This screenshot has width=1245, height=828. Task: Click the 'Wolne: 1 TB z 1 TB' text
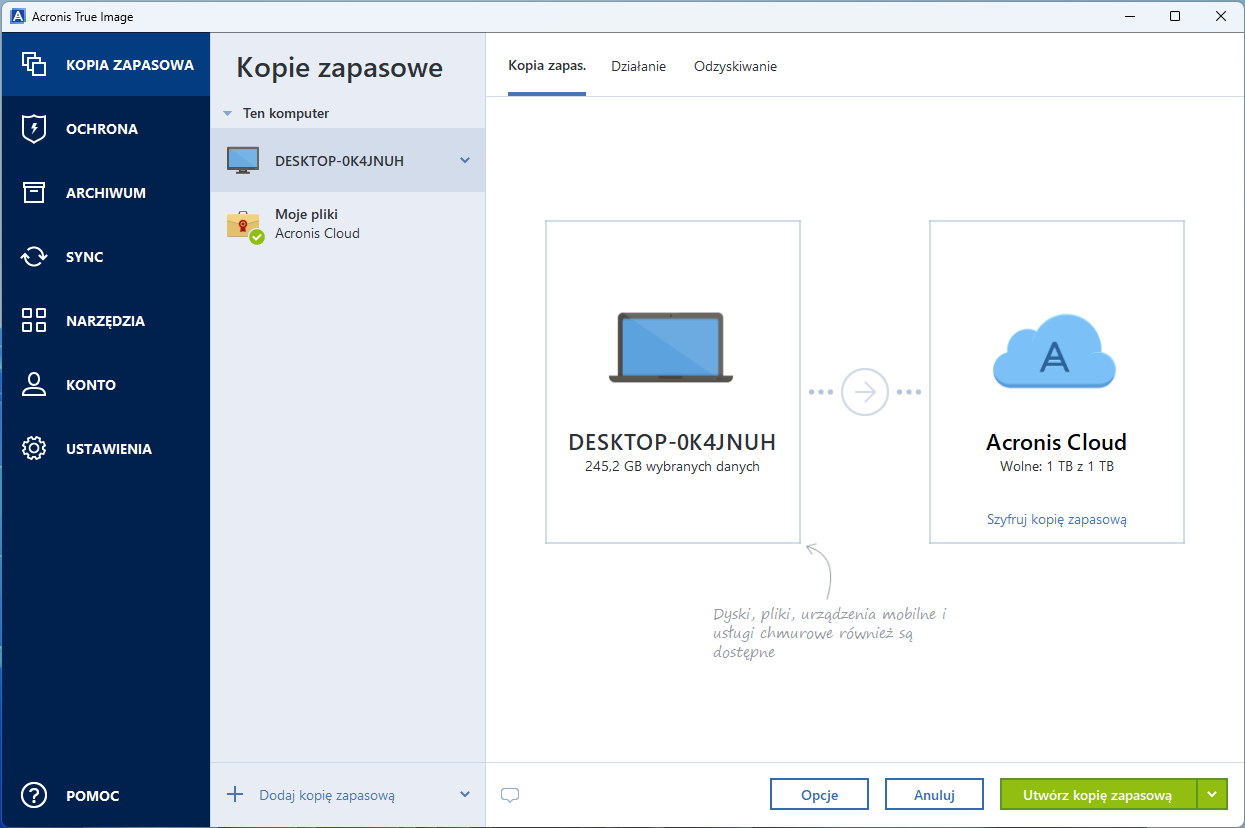(x=1057, y=466)
